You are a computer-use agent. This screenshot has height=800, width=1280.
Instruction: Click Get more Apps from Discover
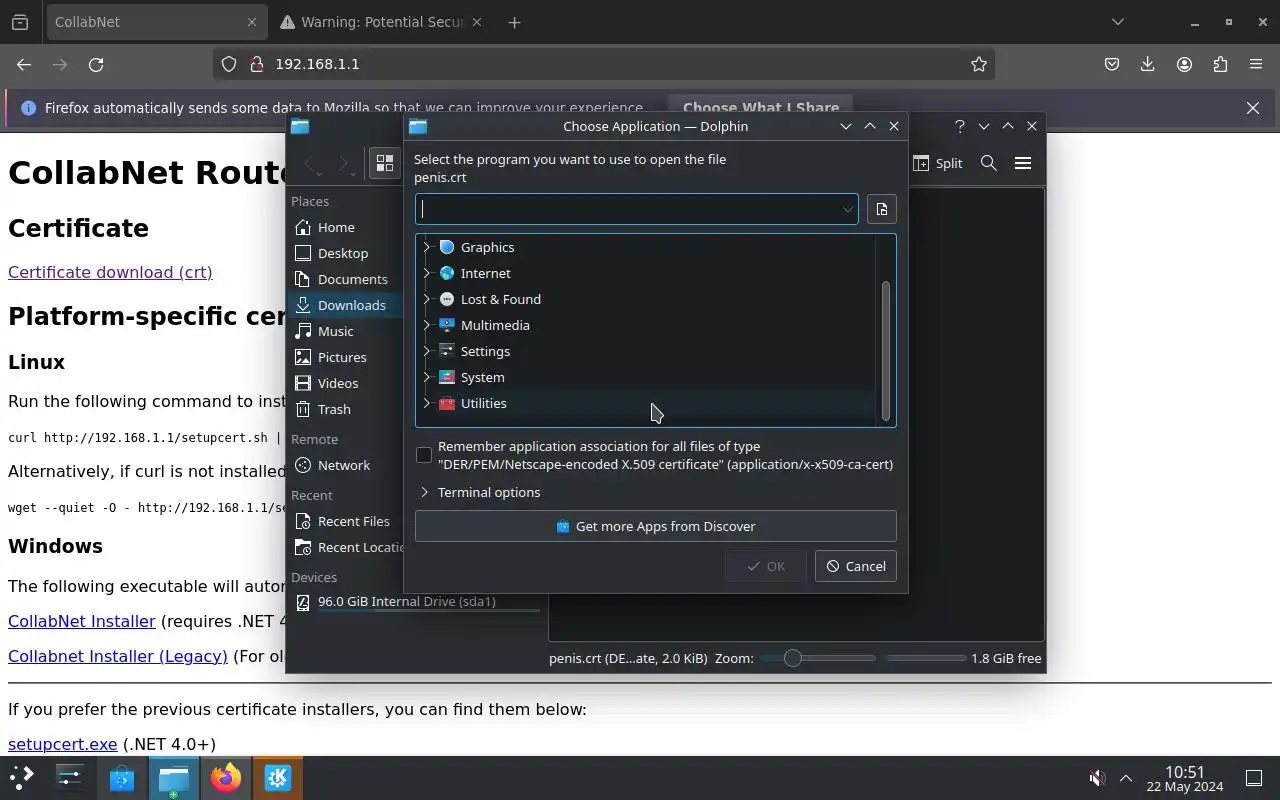pyautogui.click(x=655, y=526)
